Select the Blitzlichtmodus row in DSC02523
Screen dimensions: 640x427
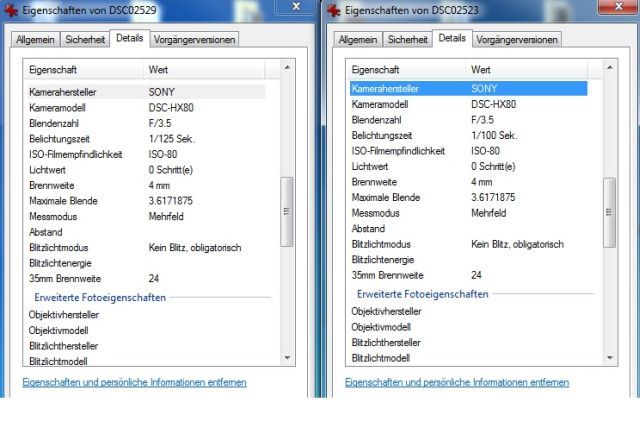click(469, 244)
